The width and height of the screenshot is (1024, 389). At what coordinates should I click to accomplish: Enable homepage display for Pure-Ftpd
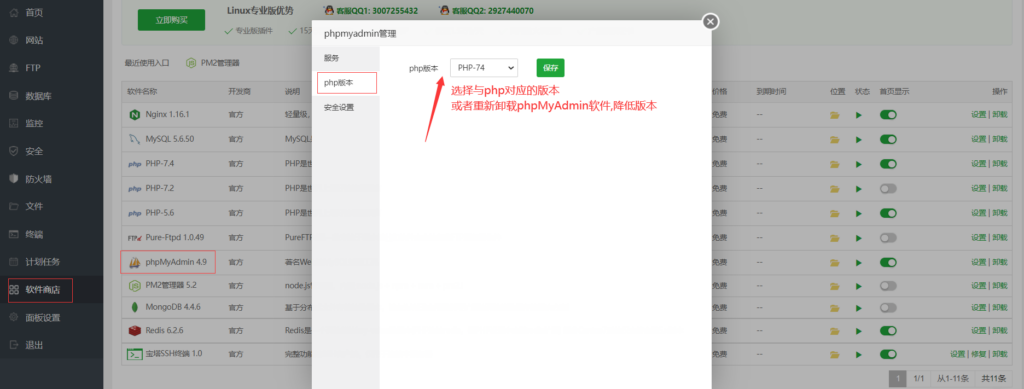tap(888, 238)
